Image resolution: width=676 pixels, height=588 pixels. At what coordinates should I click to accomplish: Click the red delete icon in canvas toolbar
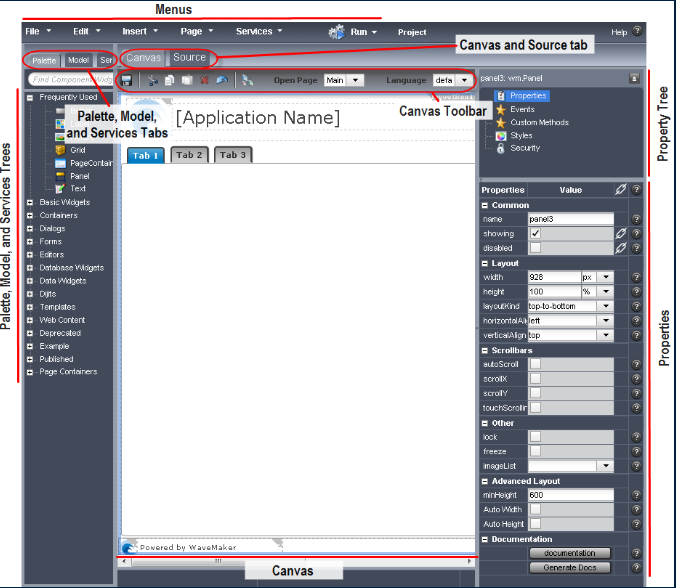[x=205, y=80]
